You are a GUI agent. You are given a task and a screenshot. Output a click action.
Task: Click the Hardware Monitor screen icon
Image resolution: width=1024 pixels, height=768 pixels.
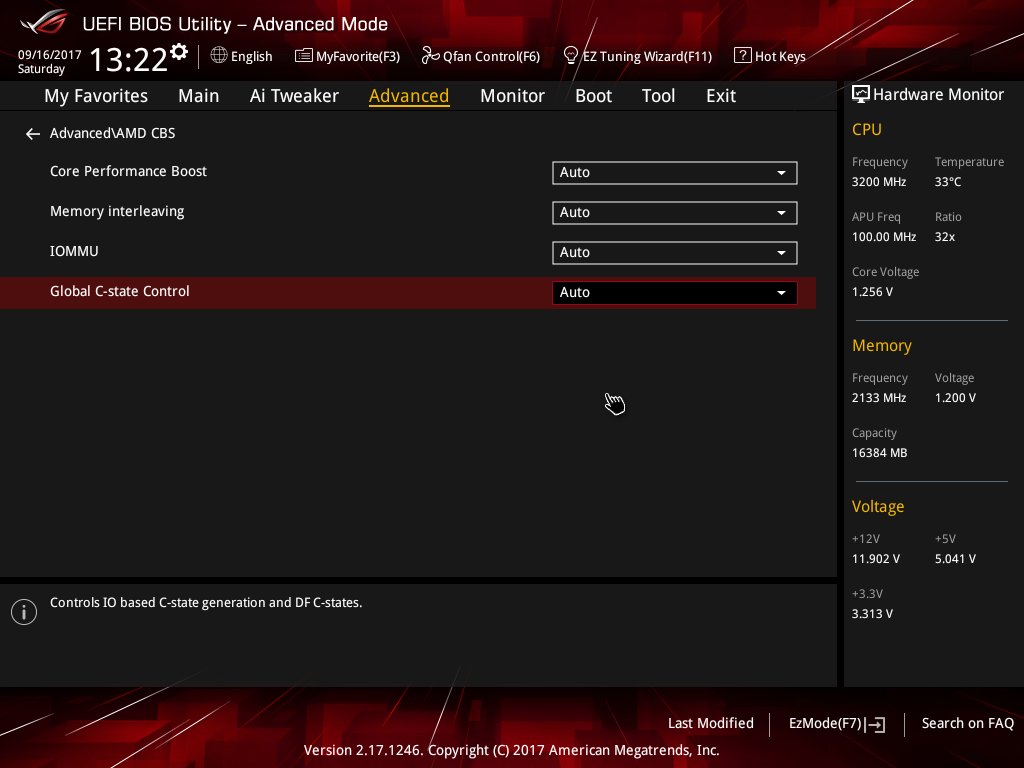pos(861,95)
